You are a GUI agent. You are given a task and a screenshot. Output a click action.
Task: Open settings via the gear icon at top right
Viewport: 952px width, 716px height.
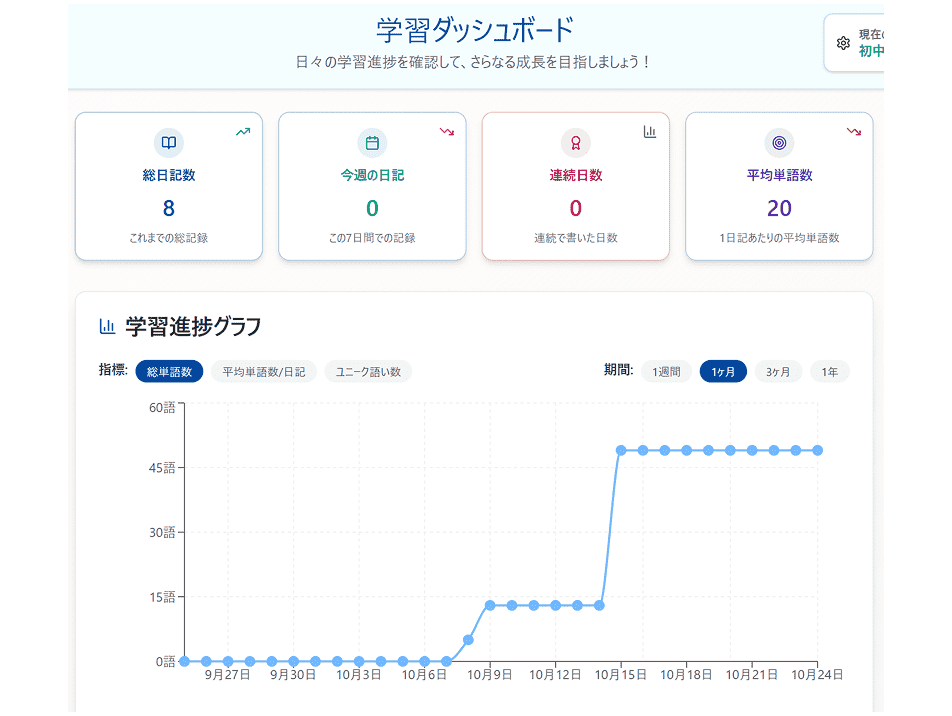pos(843,43)
